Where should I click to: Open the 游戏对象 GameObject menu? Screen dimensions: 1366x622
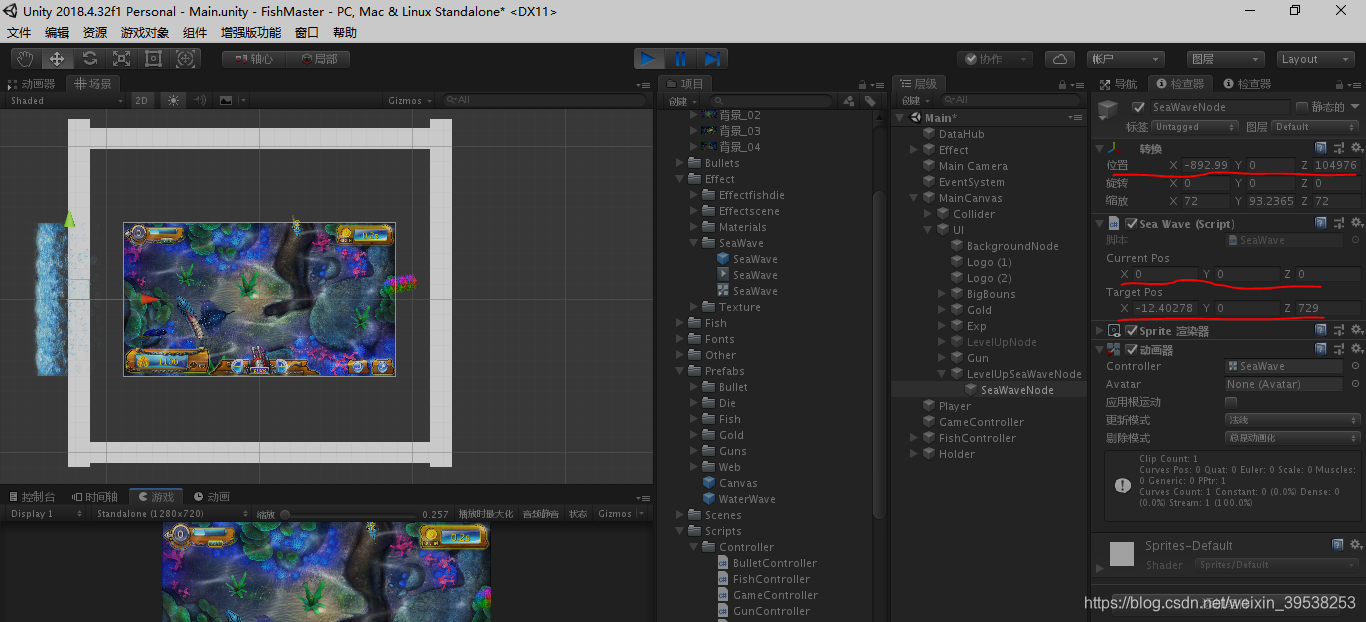pyautogui.click(x=145, y=32)
